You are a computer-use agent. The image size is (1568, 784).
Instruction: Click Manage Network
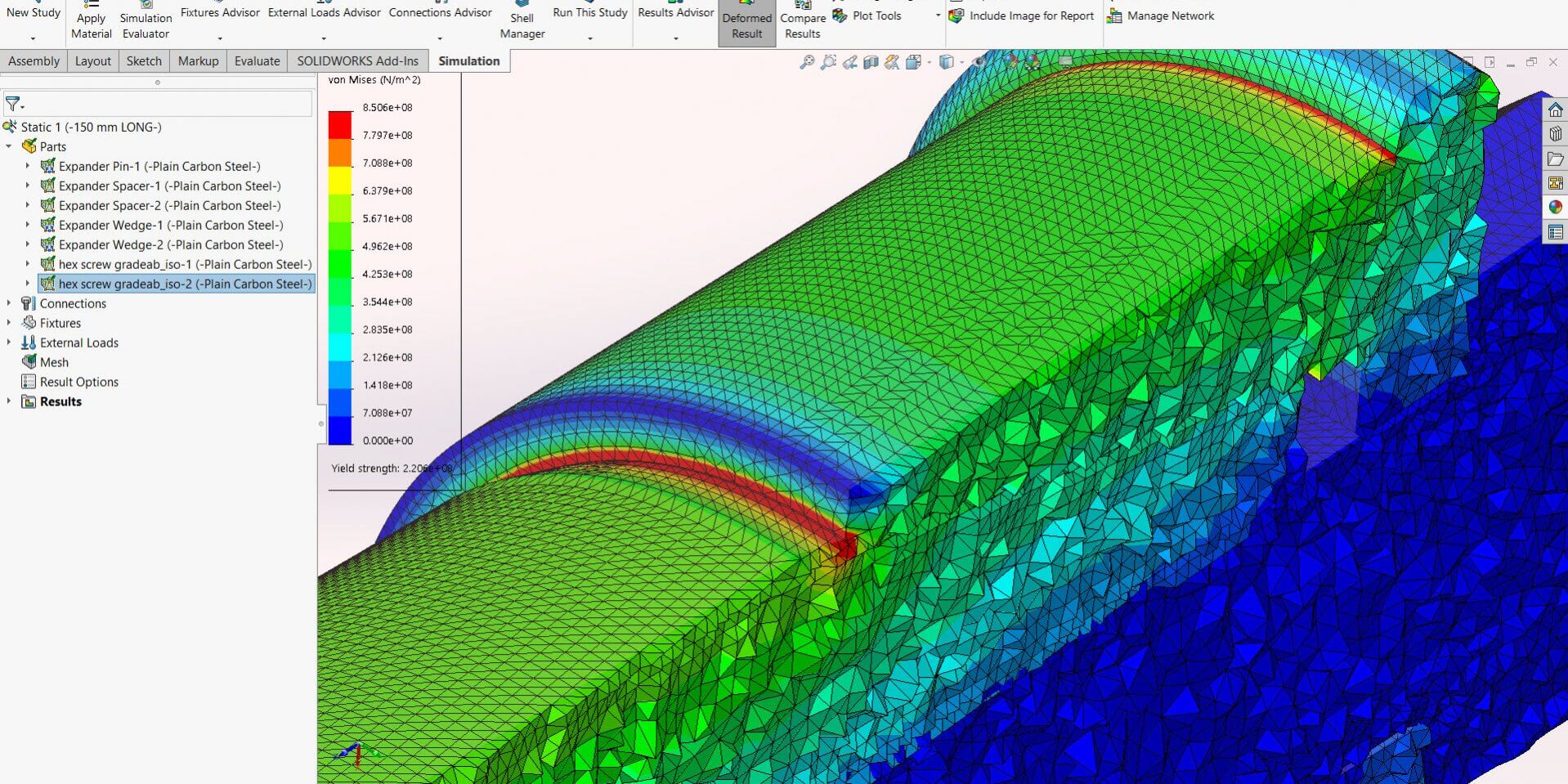(x=1160, y=15)
